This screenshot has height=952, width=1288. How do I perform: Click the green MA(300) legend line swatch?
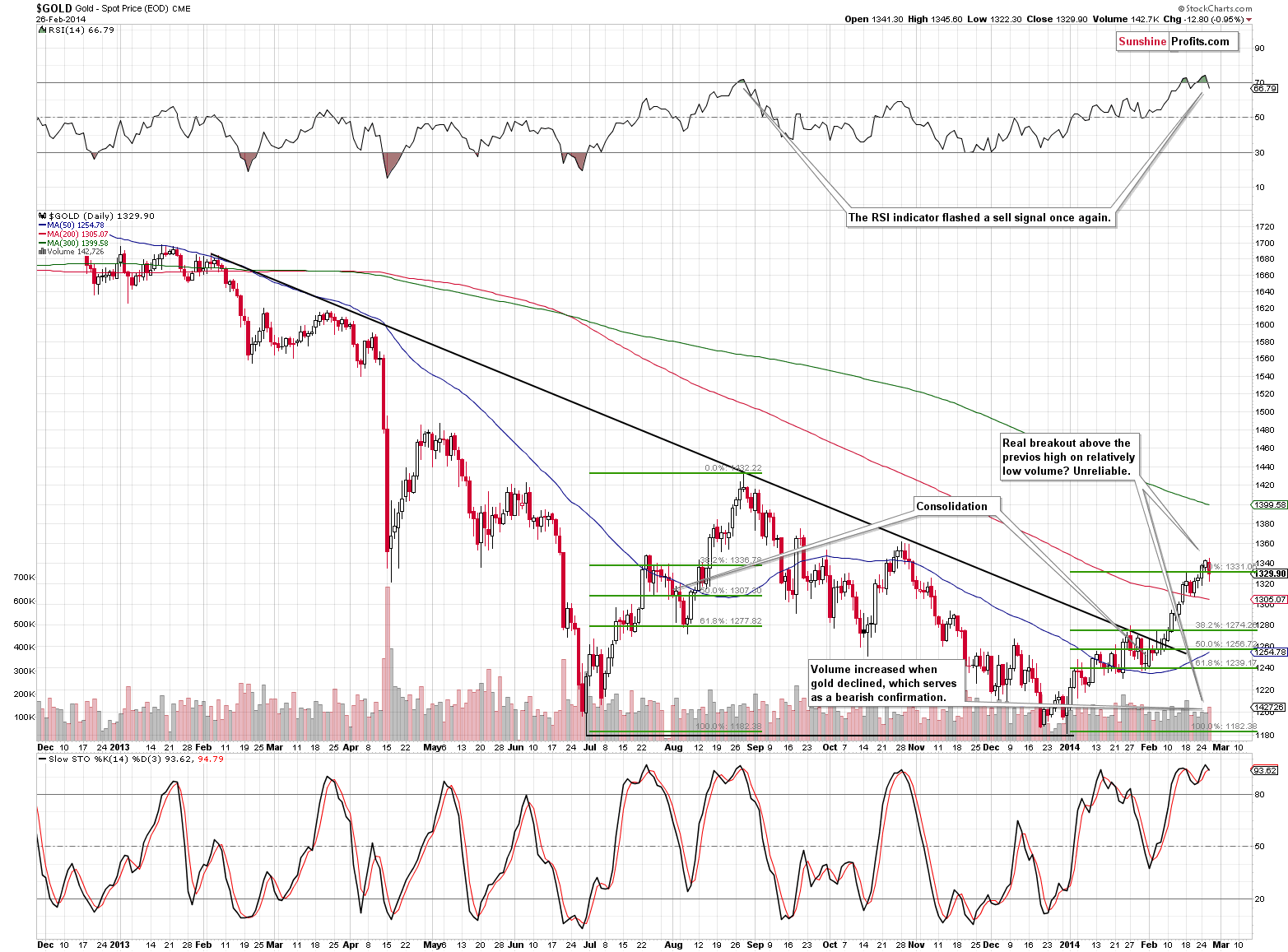[x=42, y=244]
